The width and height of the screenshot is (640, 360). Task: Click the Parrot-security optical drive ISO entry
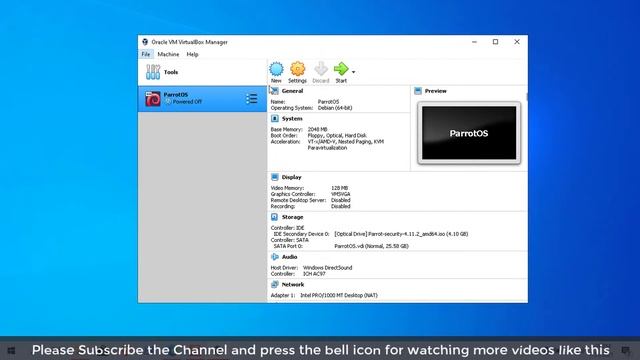click(x=401, y=234)
